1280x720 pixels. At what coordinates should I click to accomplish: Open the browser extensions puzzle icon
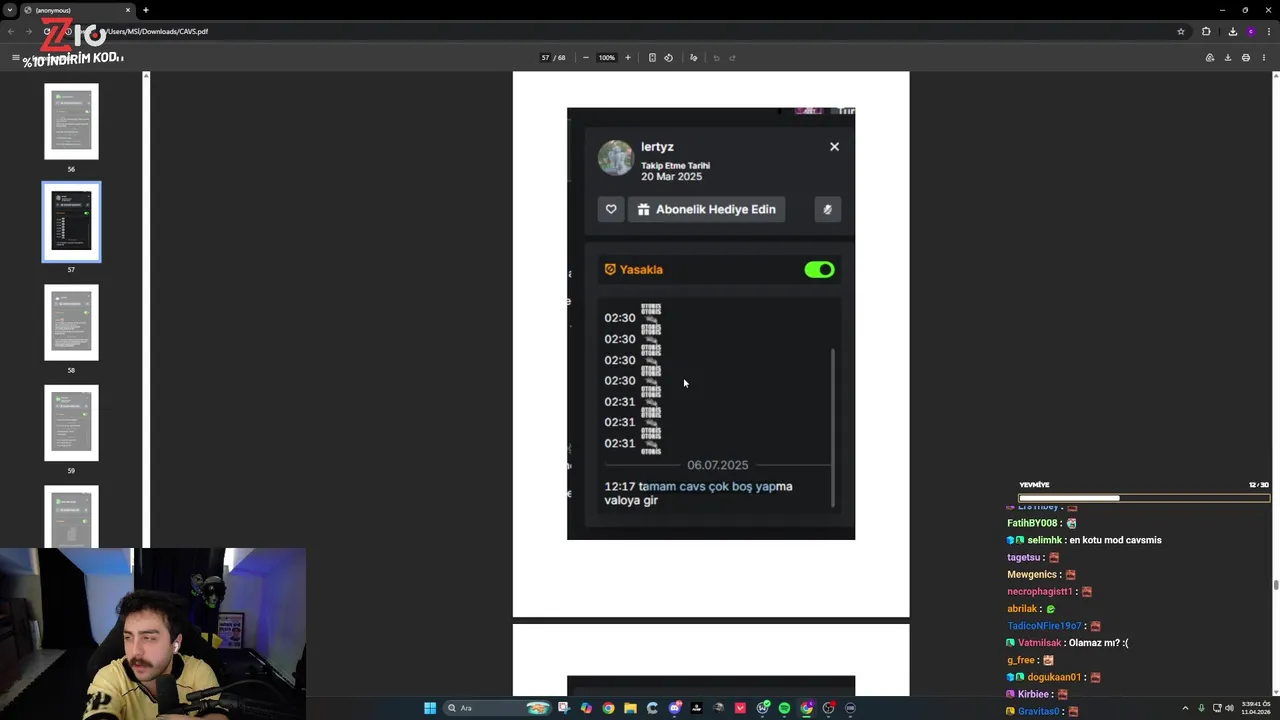tap(1206, 31)
